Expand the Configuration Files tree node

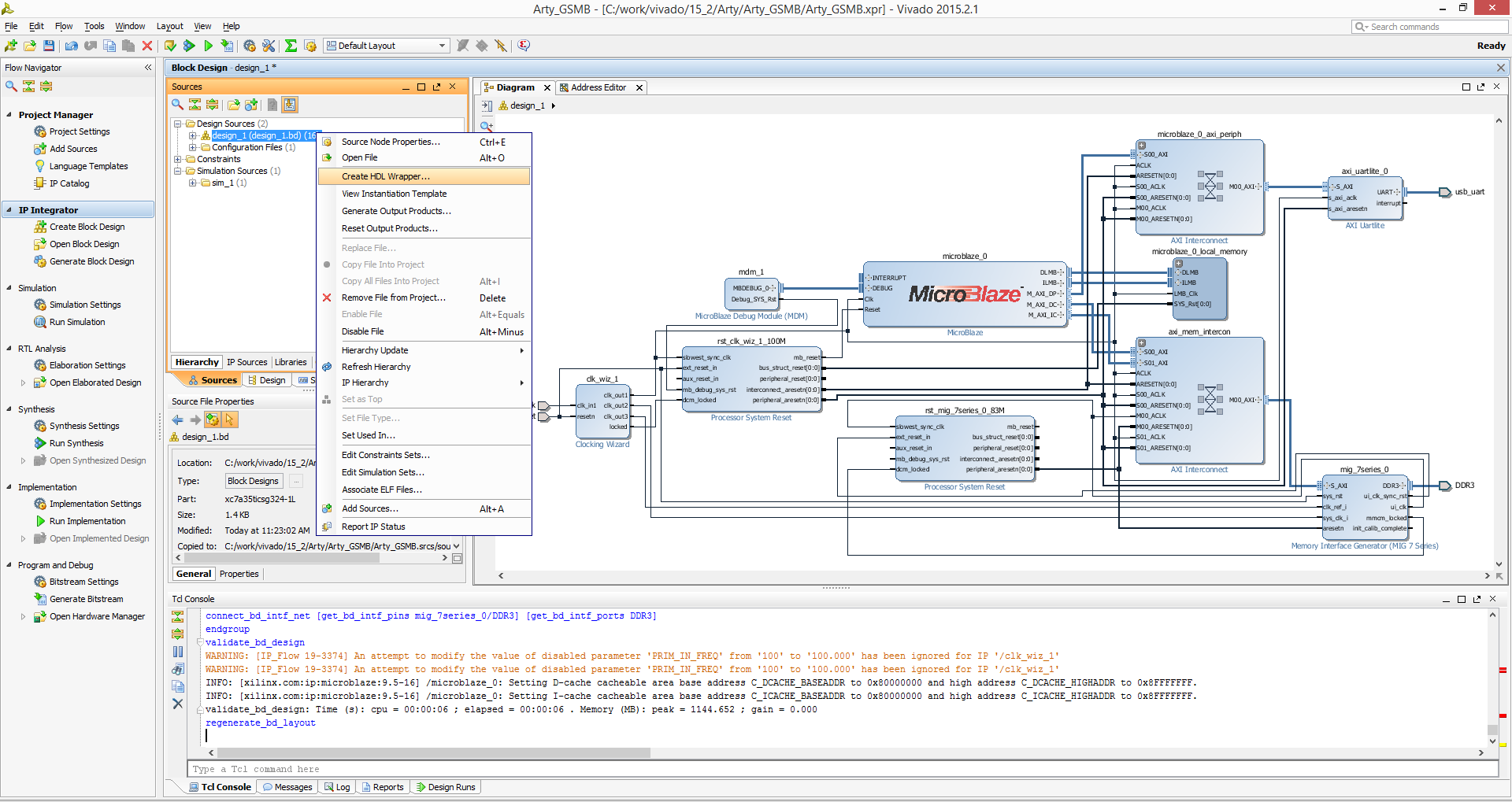193,147
